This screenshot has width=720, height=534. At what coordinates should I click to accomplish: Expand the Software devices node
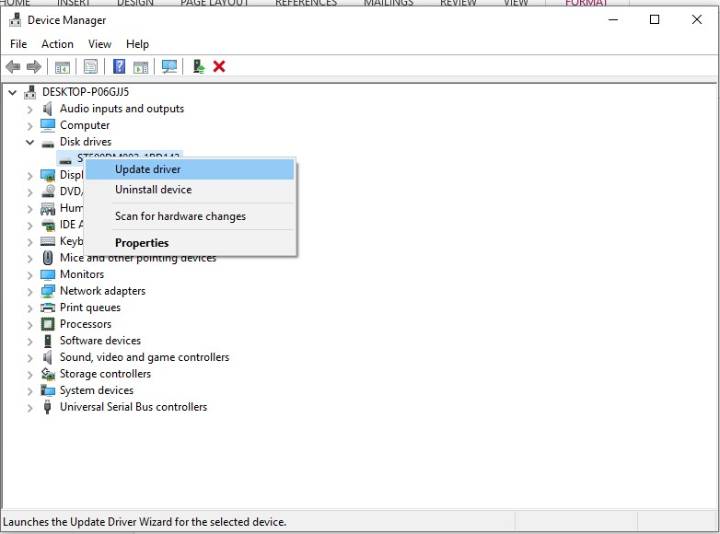(30, 341)
